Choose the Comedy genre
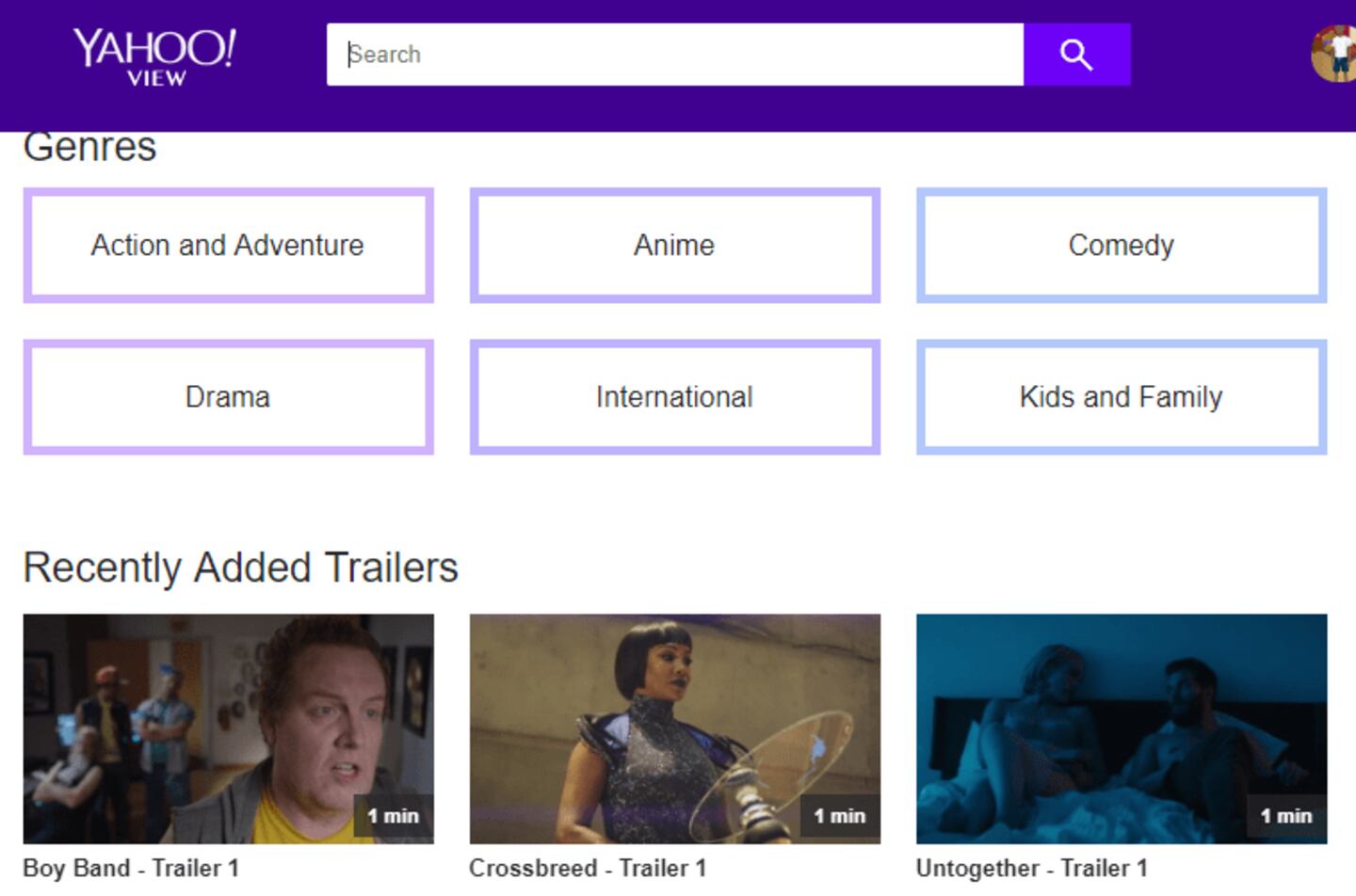1356x896 pixels. click(1121, 246)
